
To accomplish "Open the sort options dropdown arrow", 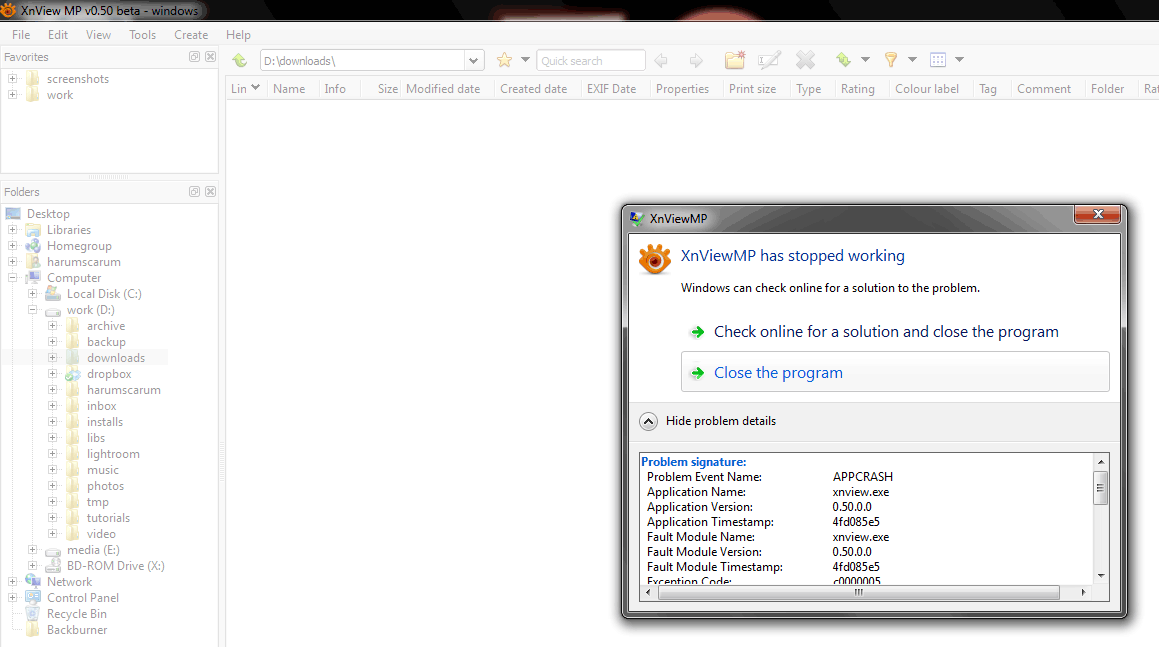I will coord(866,60).
